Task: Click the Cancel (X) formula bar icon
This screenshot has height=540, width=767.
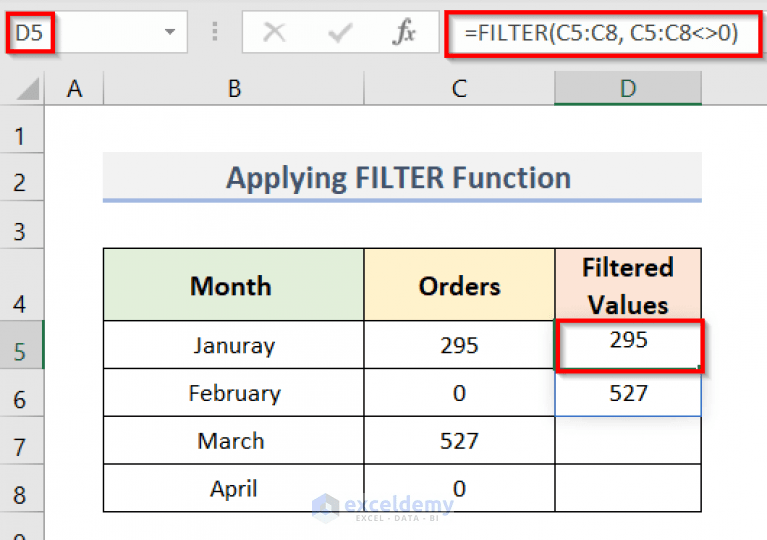Action: pyautogui.click(x=274, y=33)
